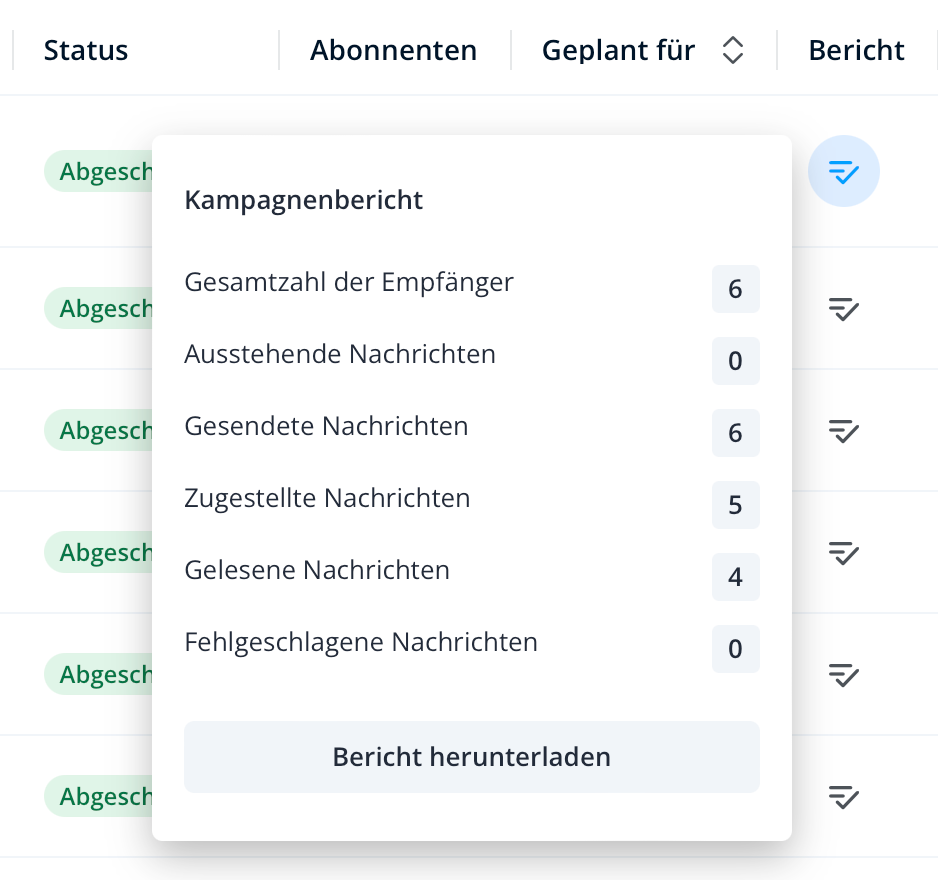Sort by Geplant für column arrows
This screenshot has width=938, height=880.
pos(733,51)
